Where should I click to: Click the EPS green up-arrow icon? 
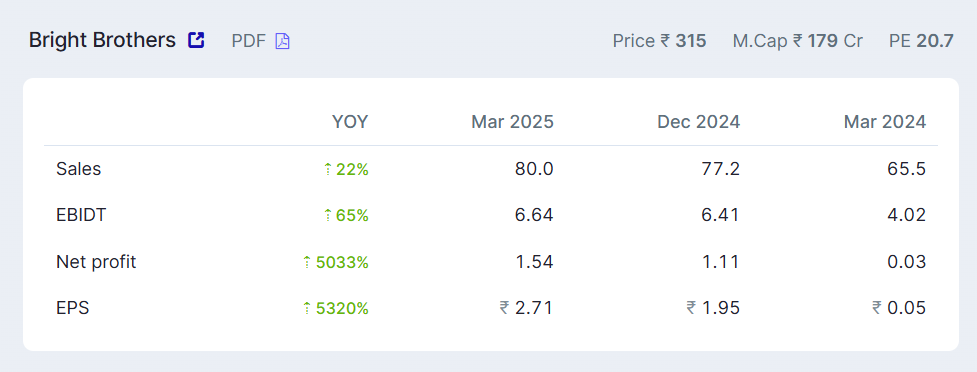click(307, 308)
